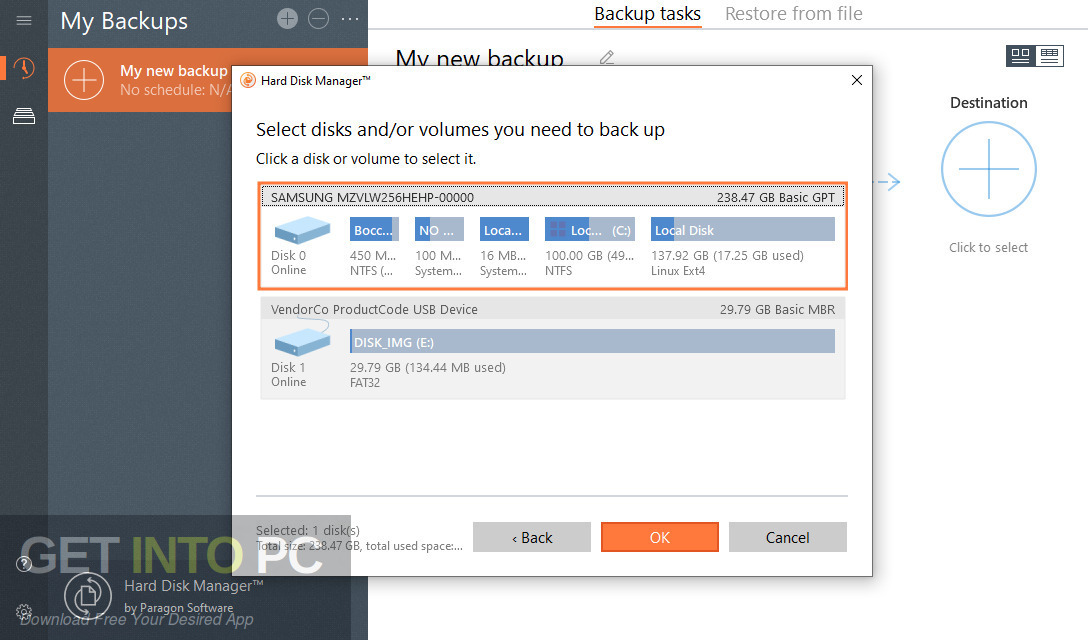This screenshot has height=640, width=1088.
Task: Click the 'Click to select' destination text
Action: [988, 248]
